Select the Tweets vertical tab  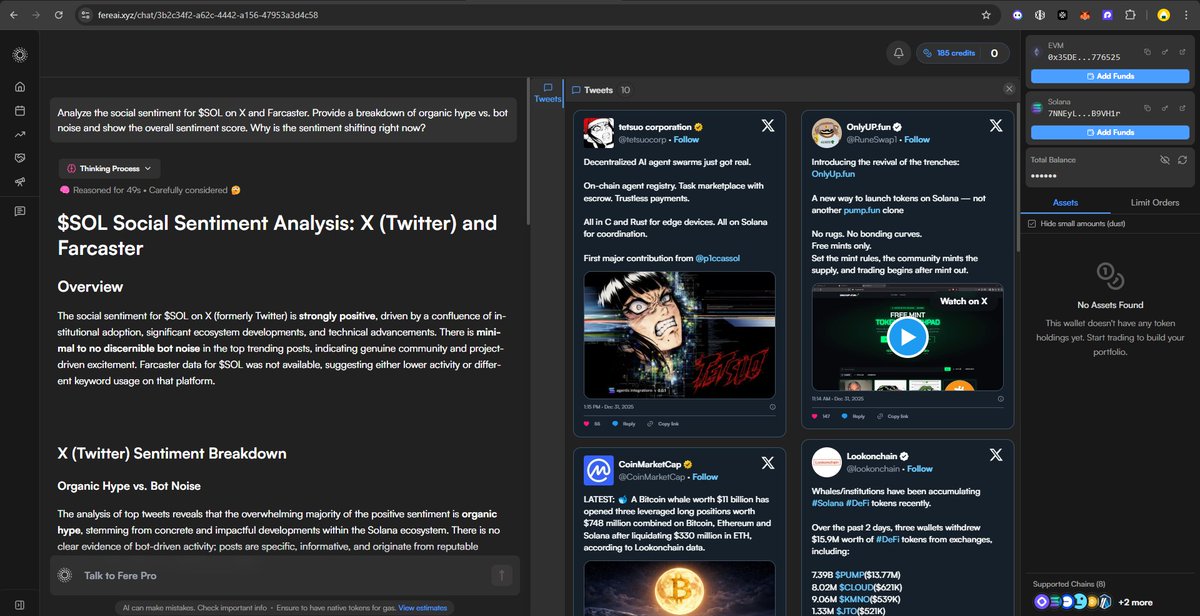click(x=547, y=93)
